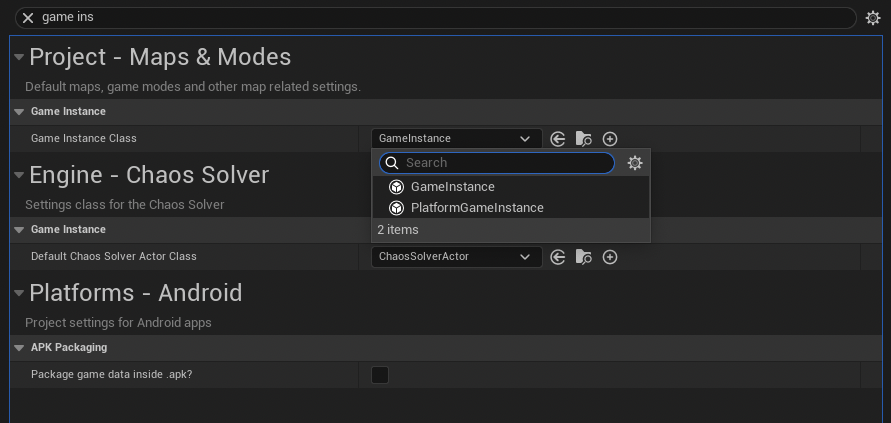Viewport: 891px width, 423px height.
Task: Collapse the Game Instance category under Maps & Modes
Action: click(x=19, y=112)
